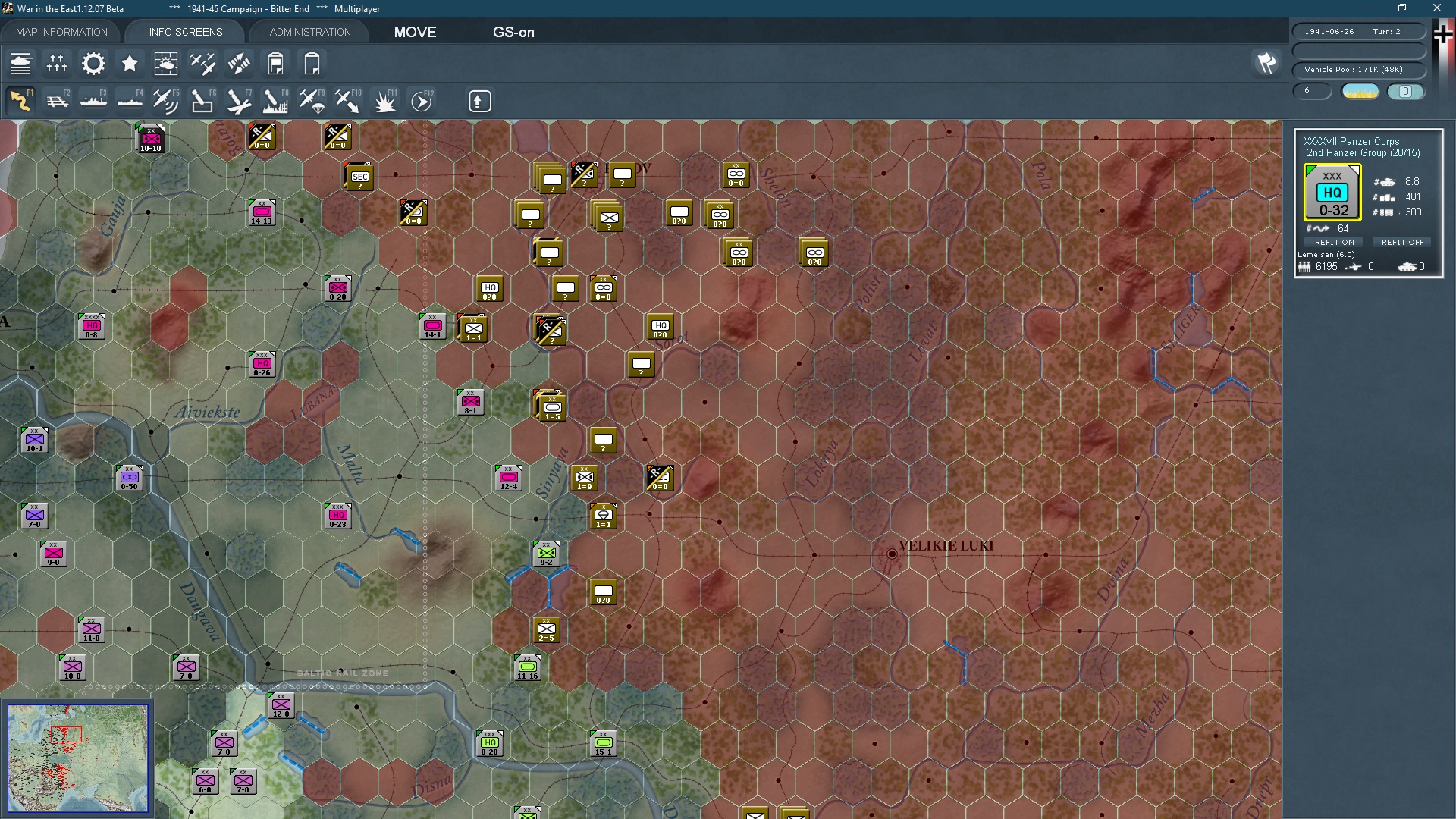Image resolution: width=1456 pixels, height=819 pixels.
Task: Select the 14-13 infantry counter on map
Action: tap(262, 213)
